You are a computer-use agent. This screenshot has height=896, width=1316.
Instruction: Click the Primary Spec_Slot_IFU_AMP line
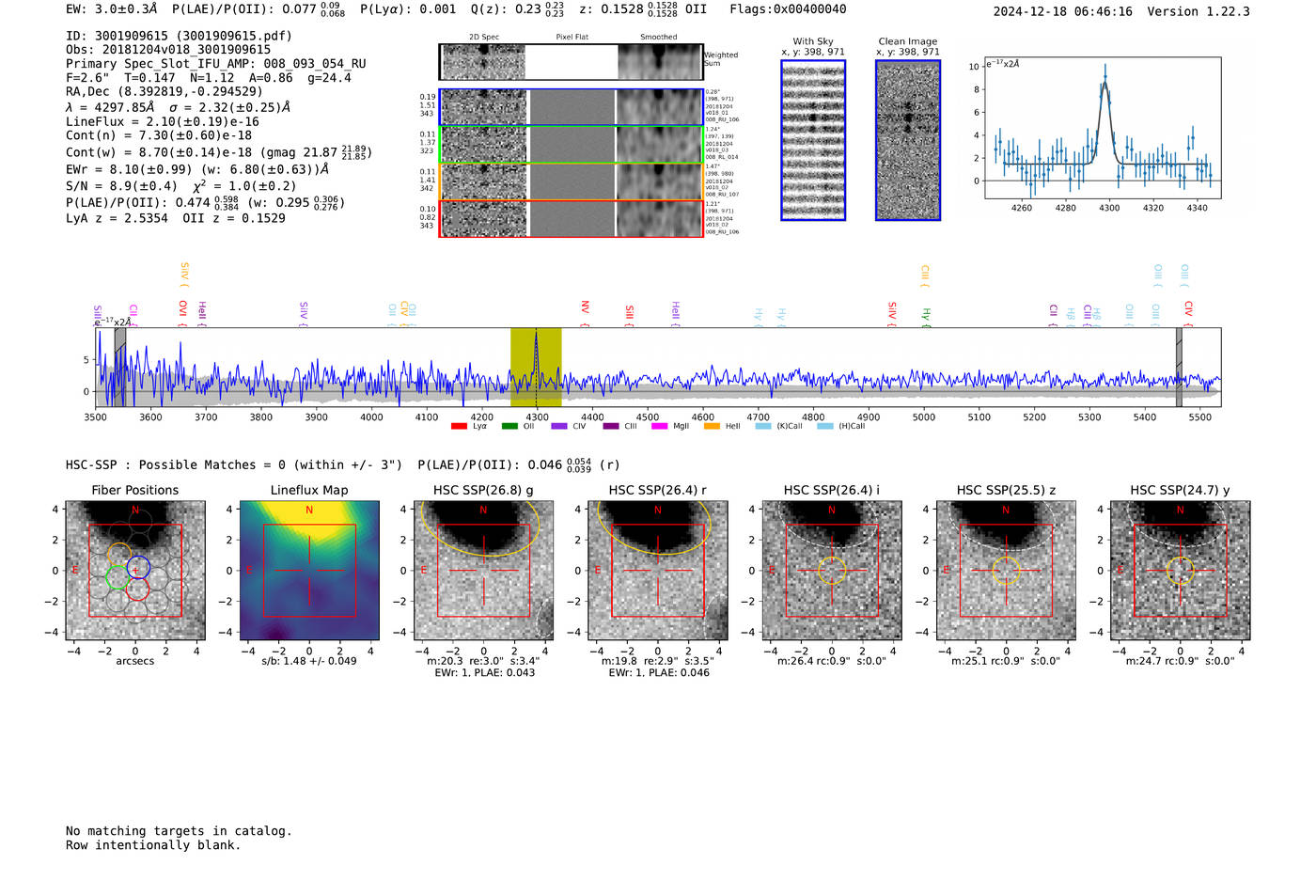216,64
